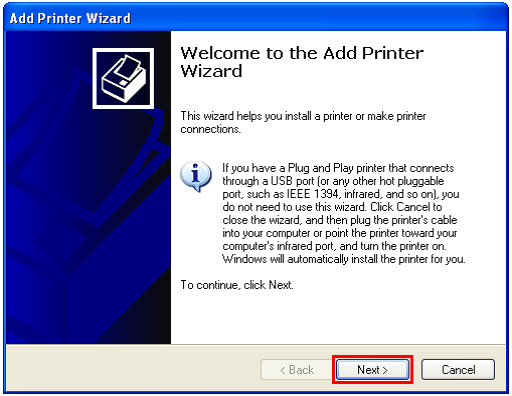The image size is (512, 396).
Task: Click the 'To continue, click Next.' text
Action: point(237,285)
